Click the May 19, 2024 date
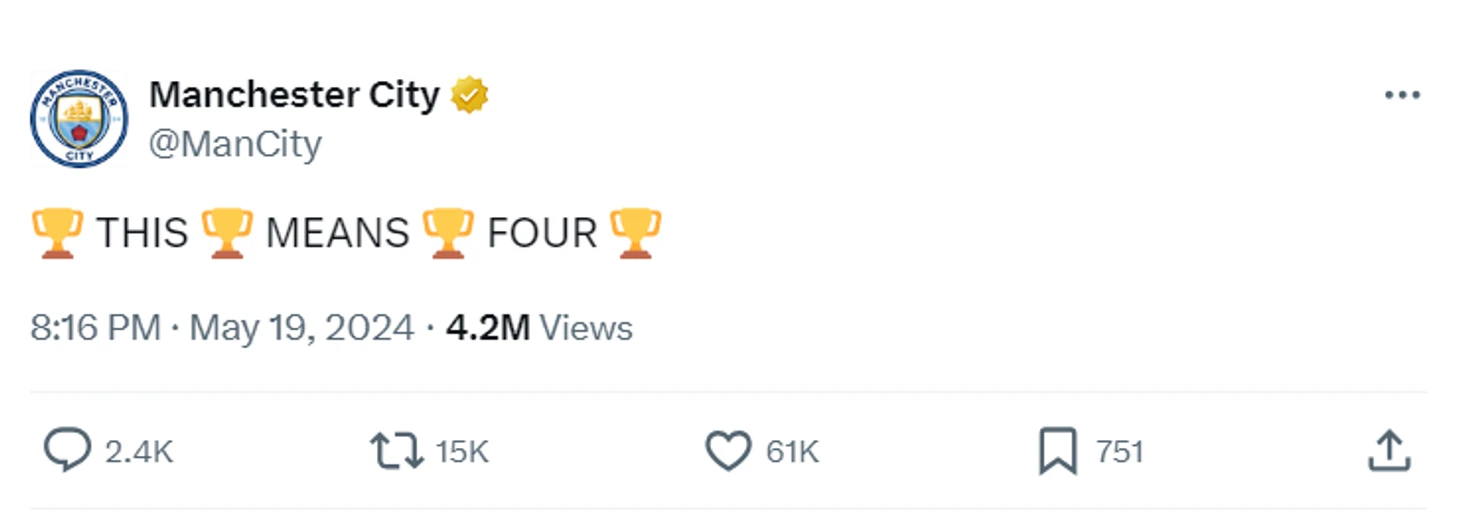Screen dimensions: 1460x525 (301, 328)
